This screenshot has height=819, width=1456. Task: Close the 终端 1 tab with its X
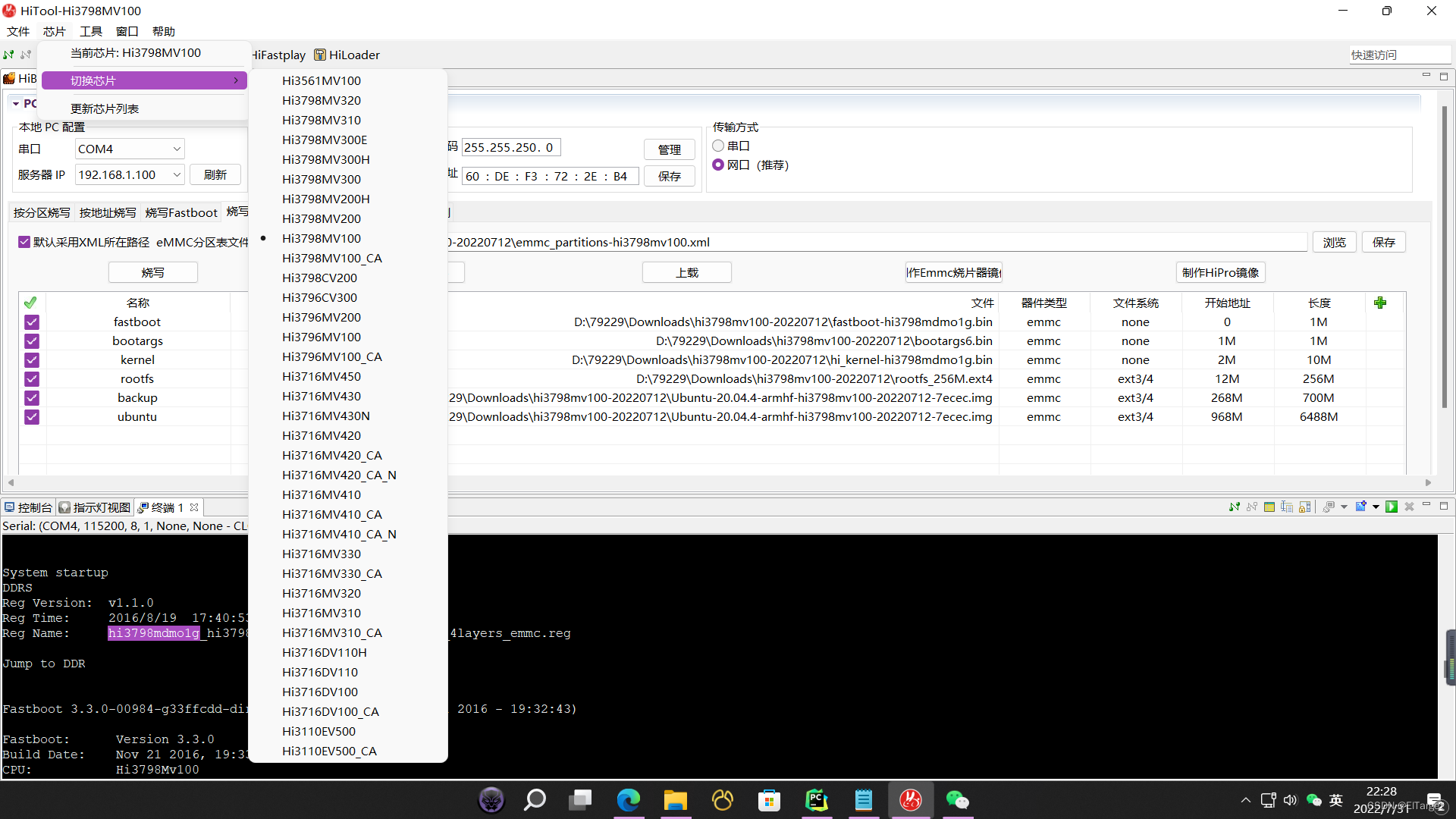coord(194,507)
